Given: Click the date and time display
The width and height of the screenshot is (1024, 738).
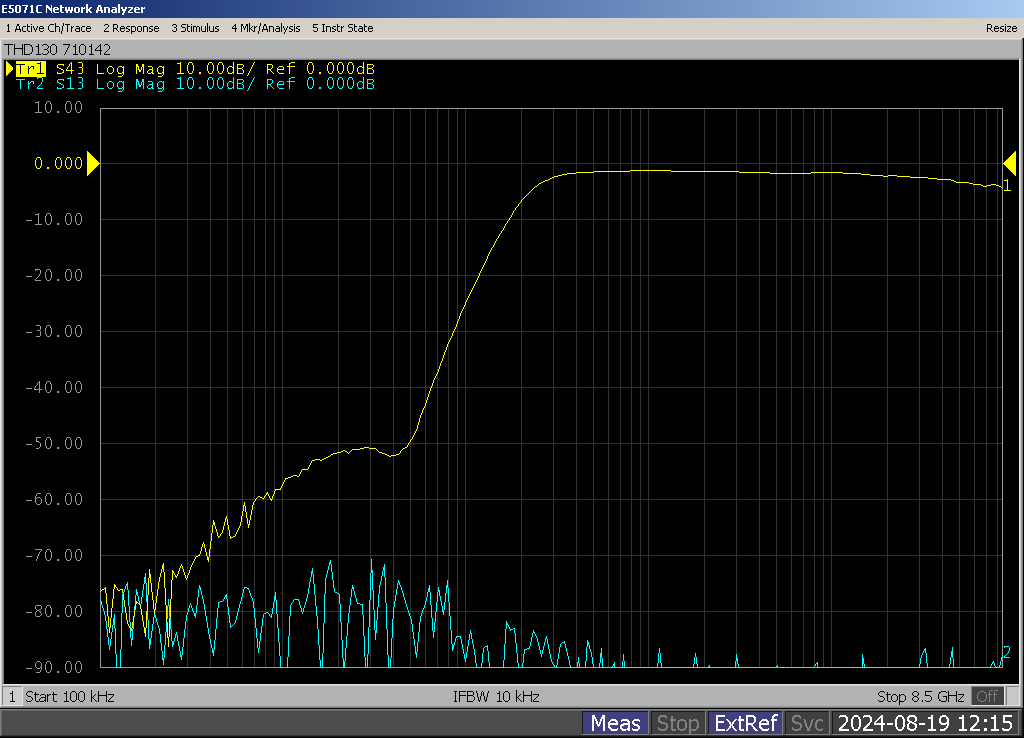Looking at the screenshot, I should [x=925, y=723].
